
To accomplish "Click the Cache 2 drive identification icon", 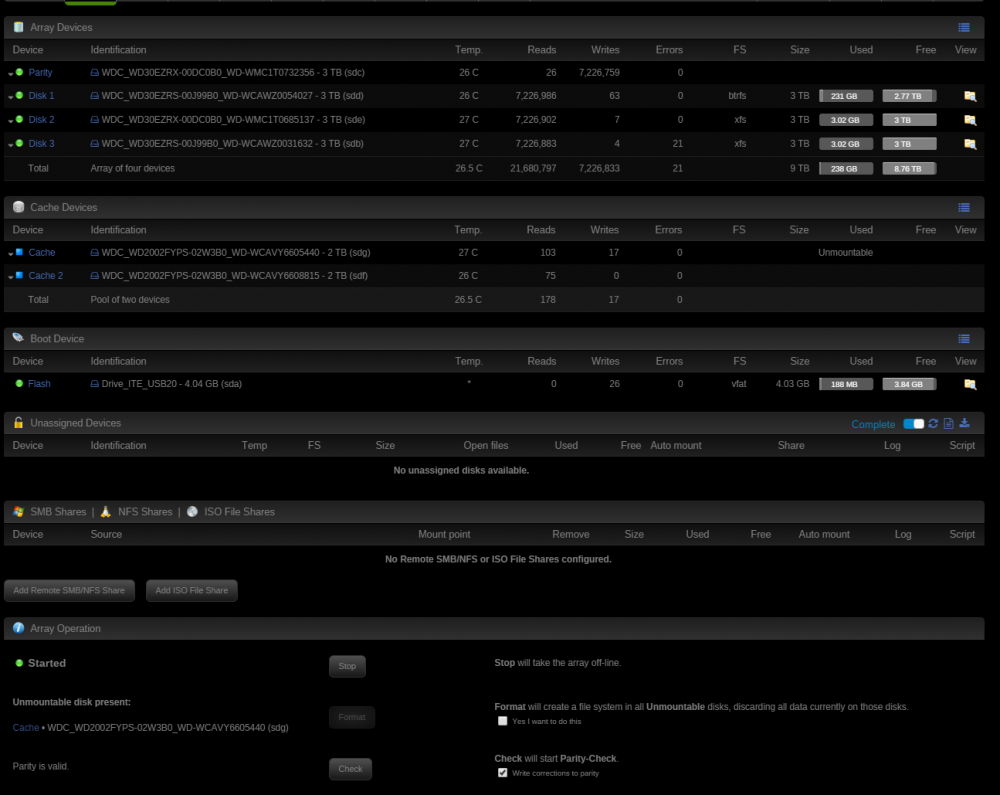I will 94,275.
